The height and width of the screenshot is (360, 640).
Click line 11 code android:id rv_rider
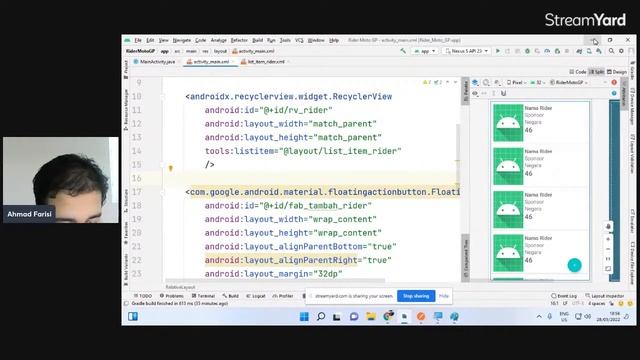[268, 110]
